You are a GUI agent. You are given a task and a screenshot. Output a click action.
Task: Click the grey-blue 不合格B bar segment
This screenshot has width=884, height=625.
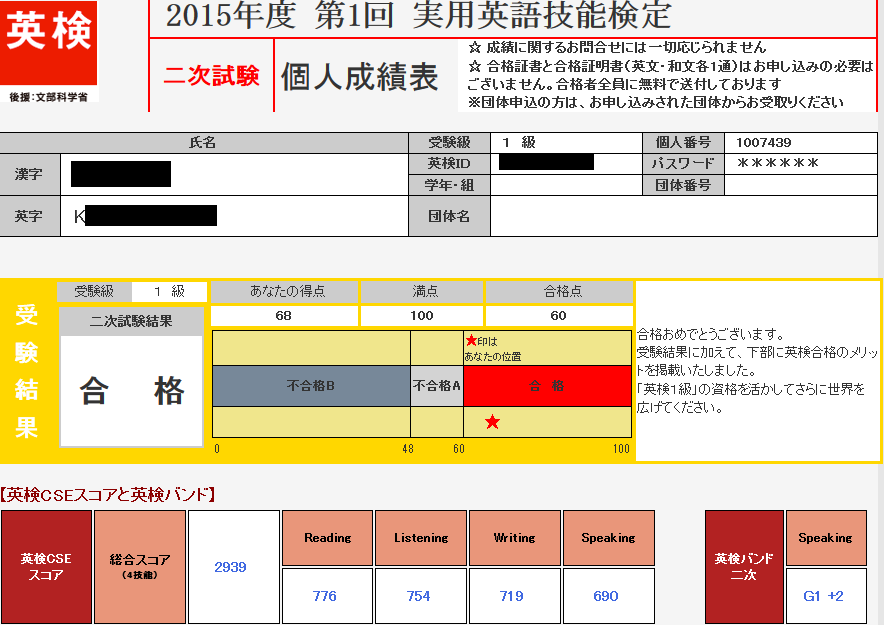[311, 386]
